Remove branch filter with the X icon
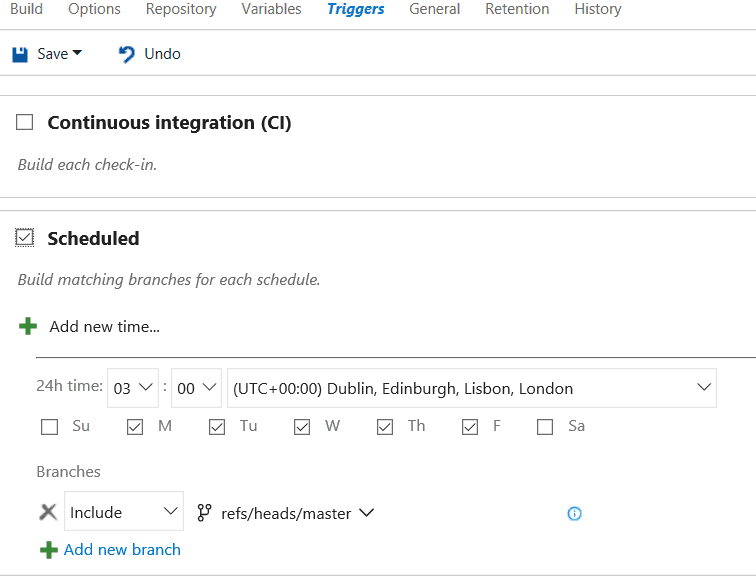756x588 pixels. click(x=48, y=512)
